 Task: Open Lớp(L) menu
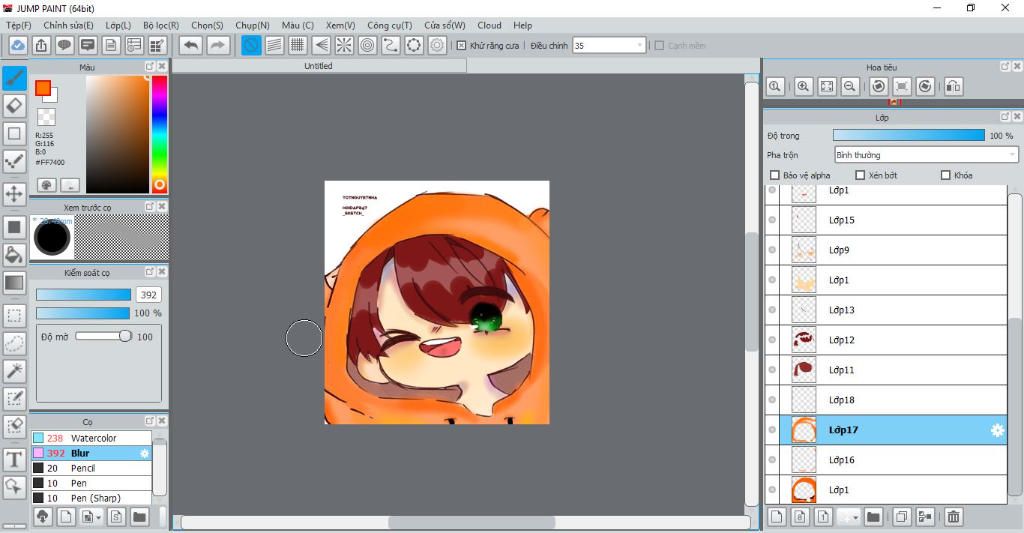118,25
